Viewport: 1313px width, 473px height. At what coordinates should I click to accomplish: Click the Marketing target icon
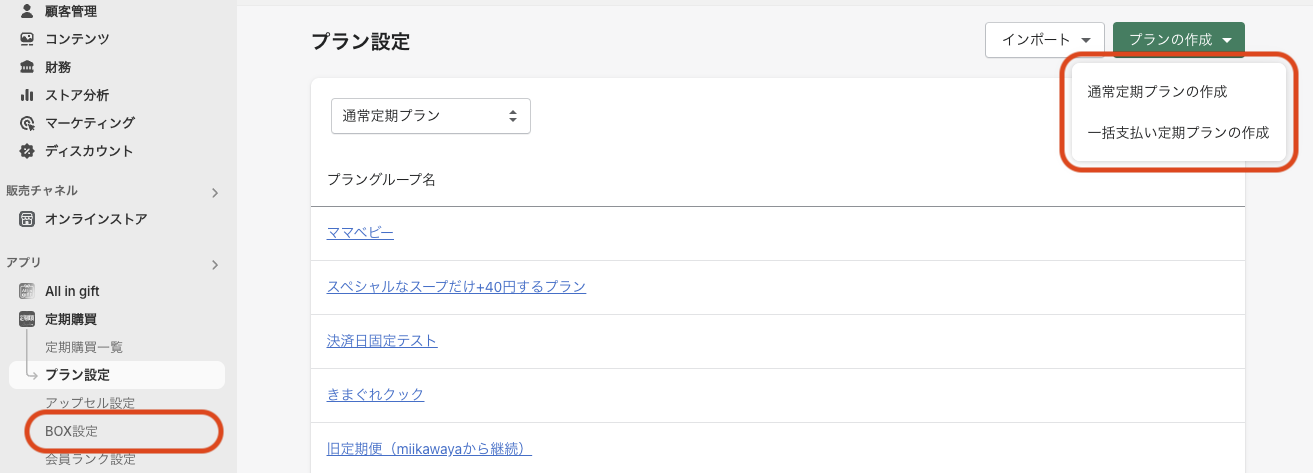(x=27, y=123)
